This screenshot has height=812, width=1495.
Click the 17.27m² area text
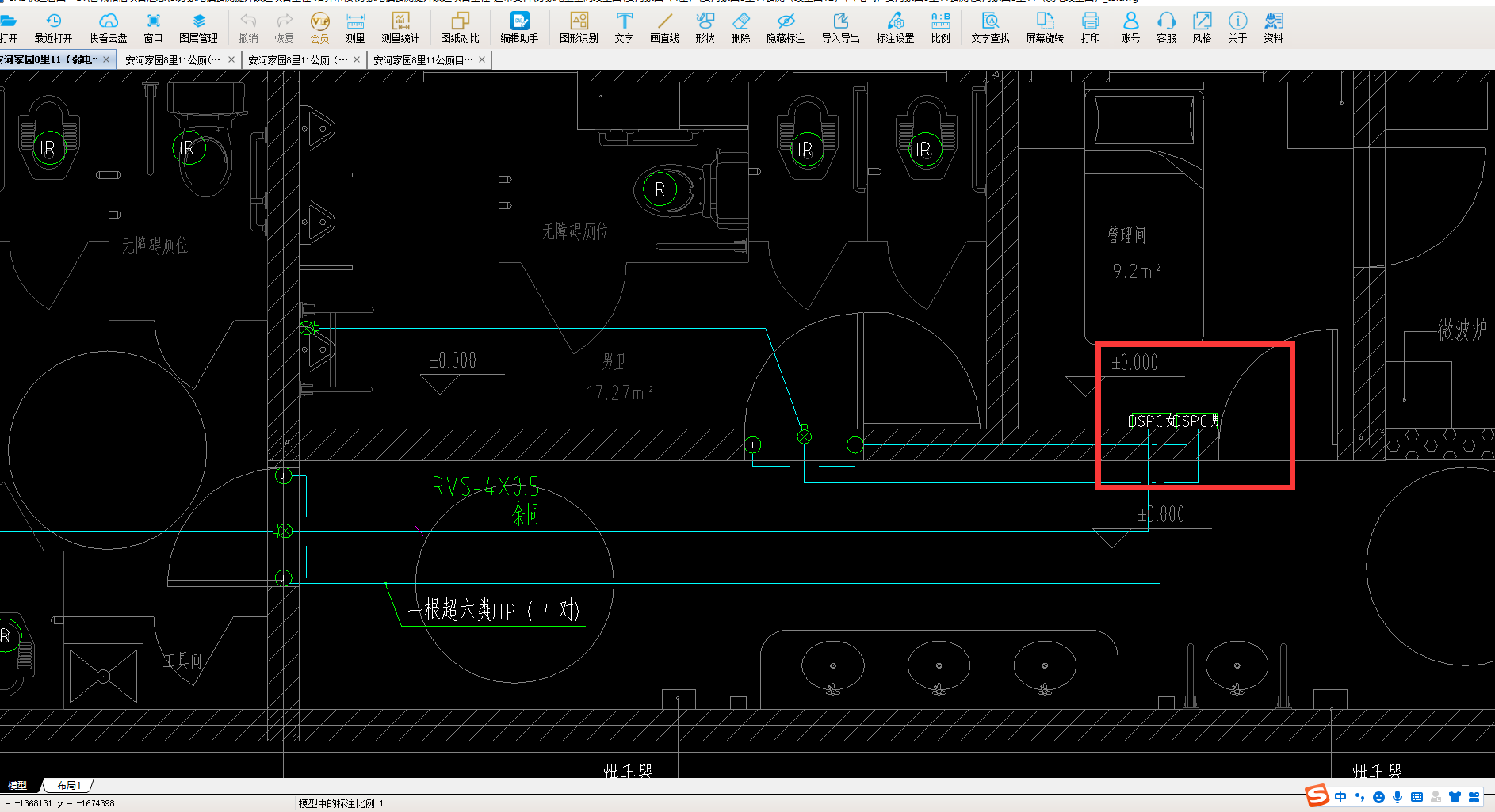(619, 392)
